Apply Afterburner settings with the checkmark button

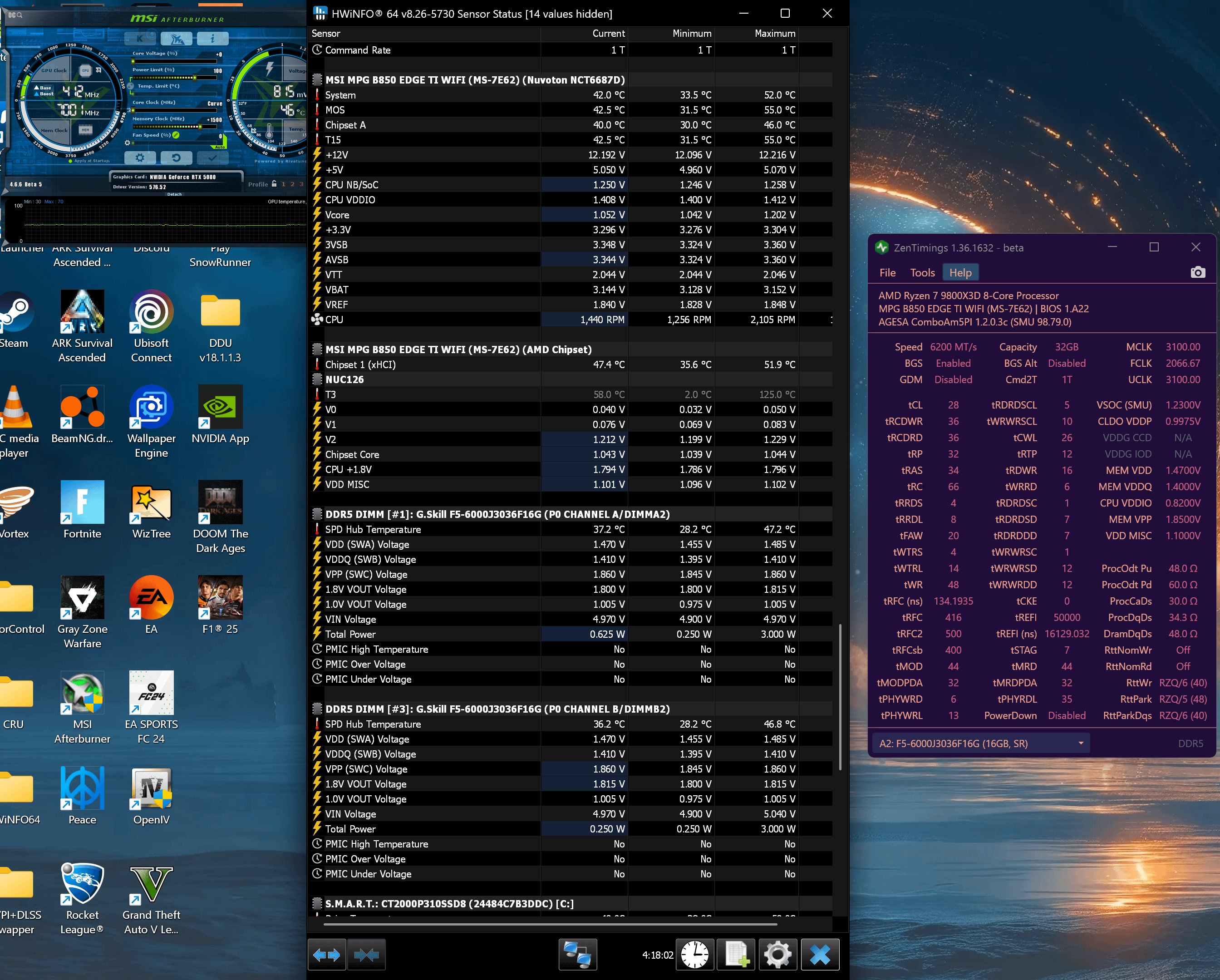[x=213, y=158]
